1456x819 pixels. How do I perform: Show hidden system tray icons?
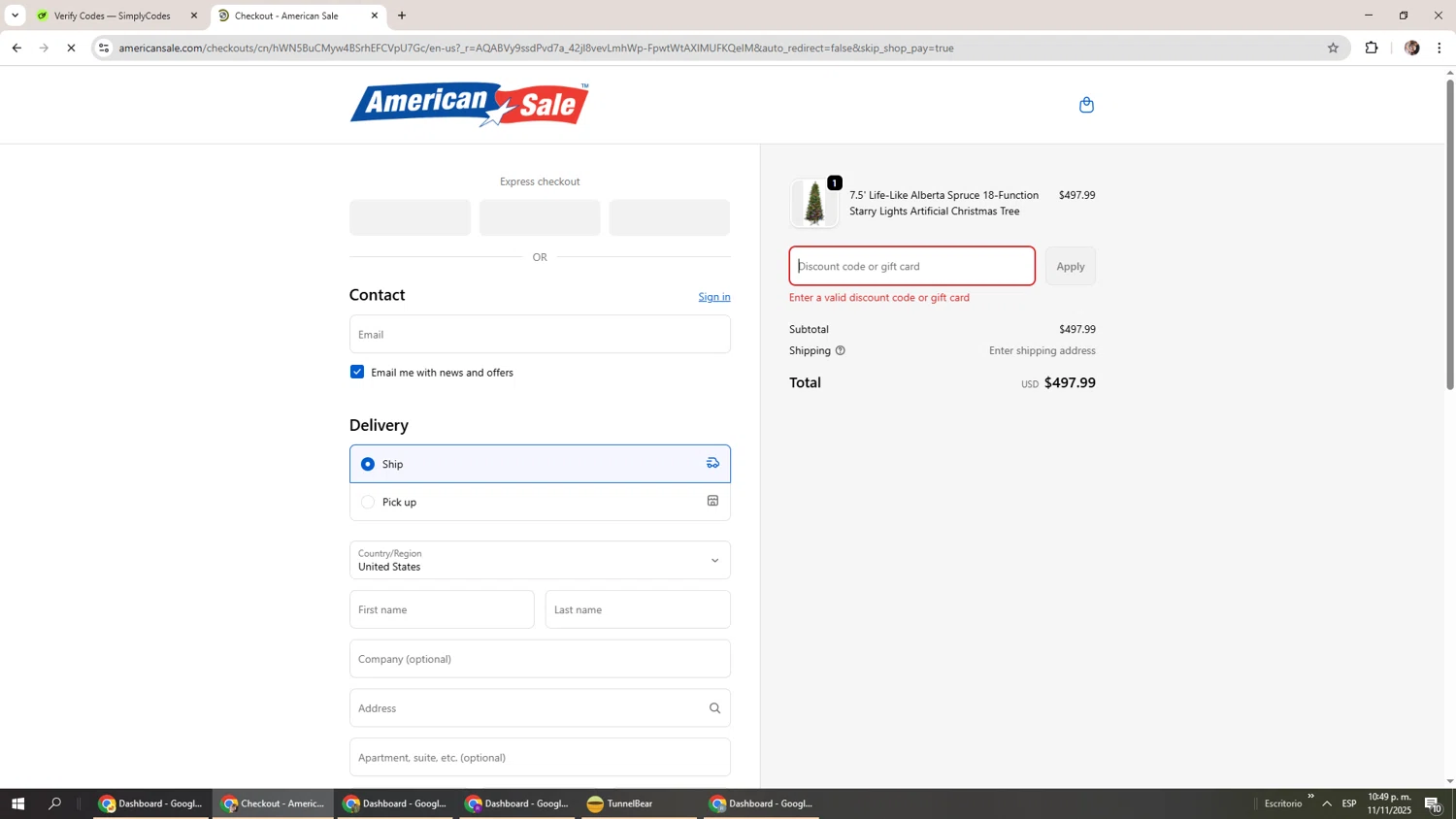[1327, 803]
